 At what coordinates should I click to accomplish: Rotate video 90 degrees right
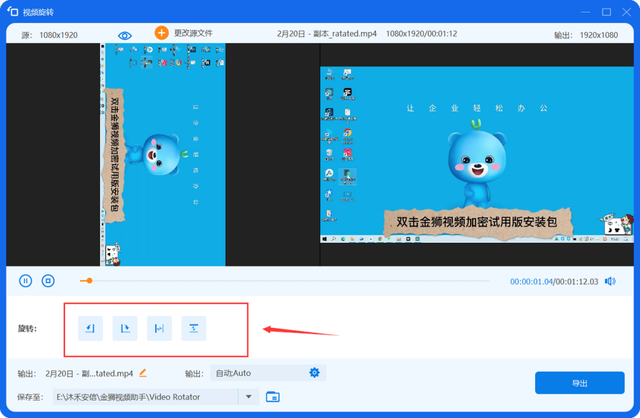[x=125, y=328]
